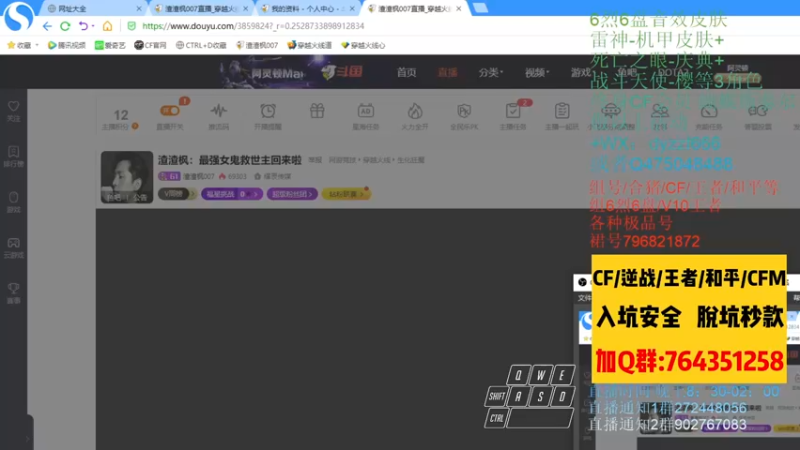Open streamer tasks checklist with badge

(513, 111)
